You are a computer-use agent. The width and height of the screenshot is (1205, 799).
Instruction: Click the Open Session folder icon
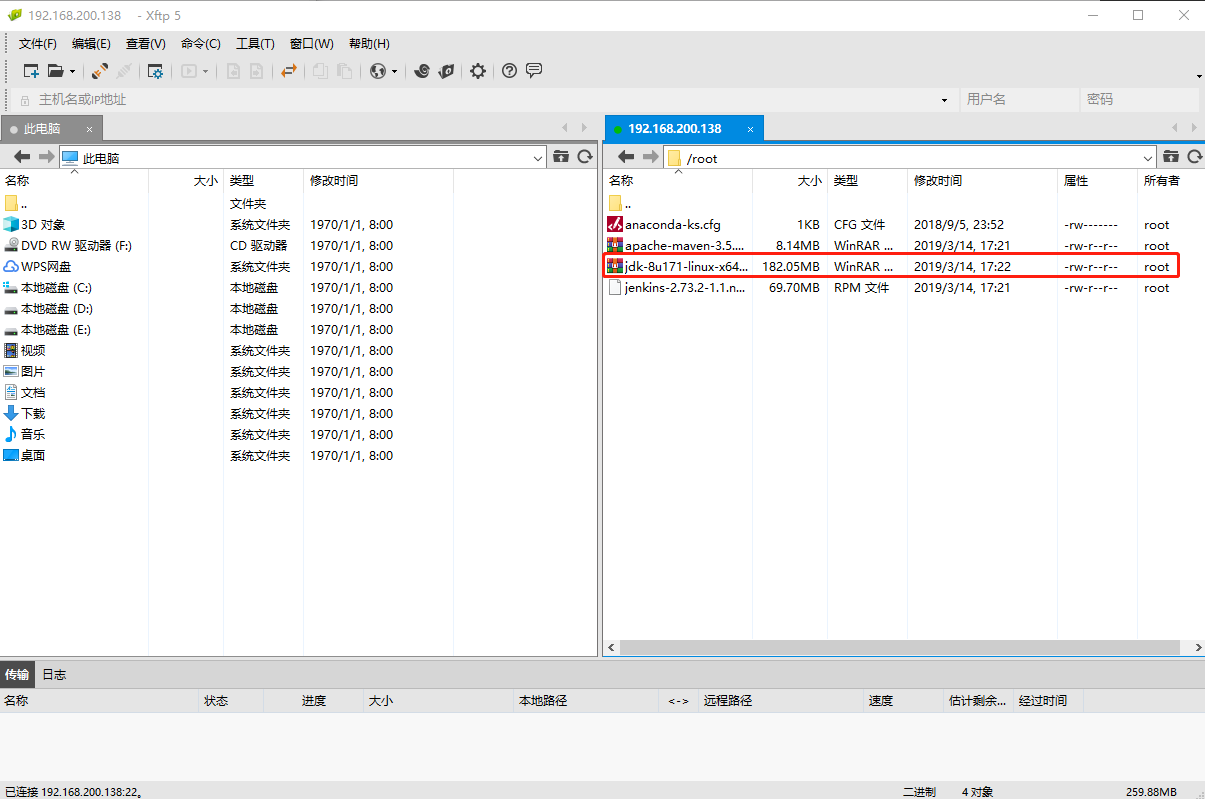click(56, 71)
